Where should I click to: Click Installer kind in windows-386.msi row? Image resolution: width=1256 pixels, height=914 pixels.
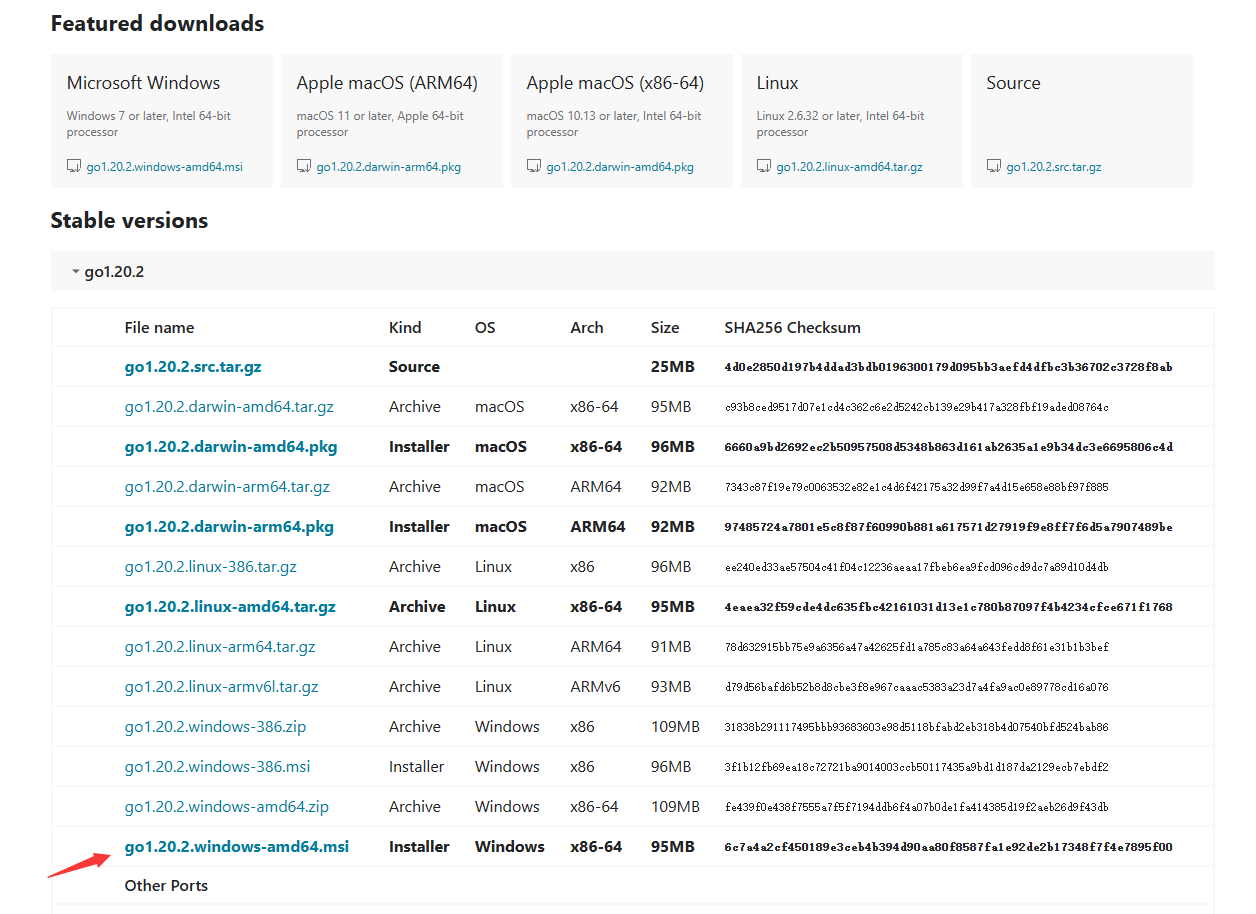coord(417,767)
